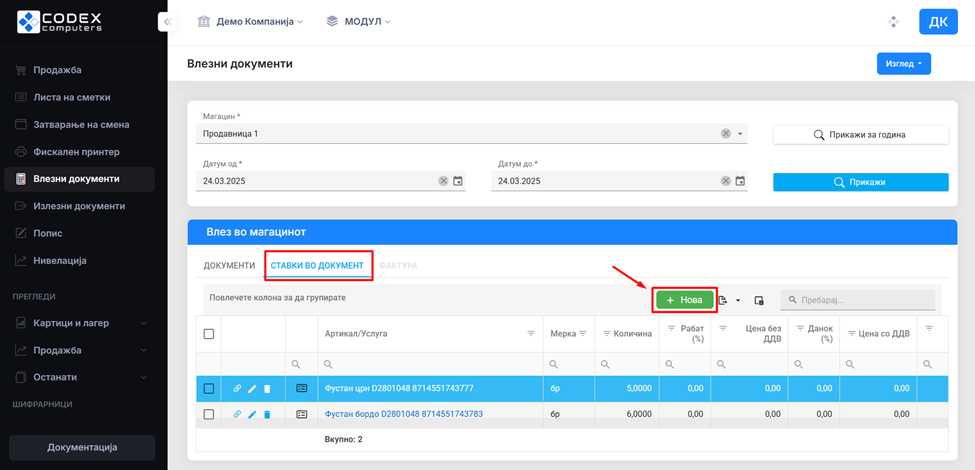The height and width of the screenshot is (470, 975).
Task: Open the calendar picker for Датум од
Action: point(458,181)
